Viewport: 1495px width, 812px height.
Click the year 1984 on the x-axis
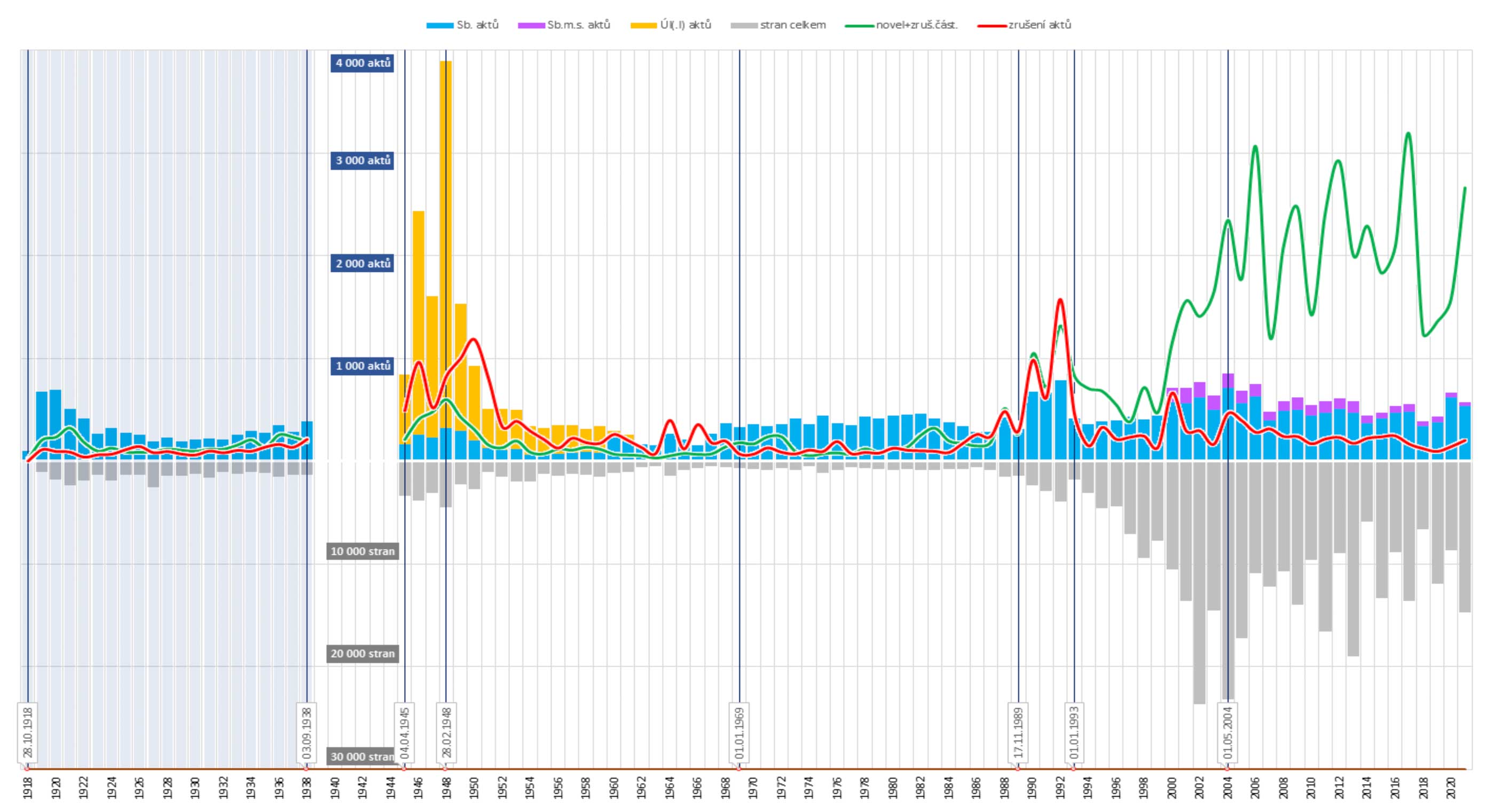[x=949, y=787]
